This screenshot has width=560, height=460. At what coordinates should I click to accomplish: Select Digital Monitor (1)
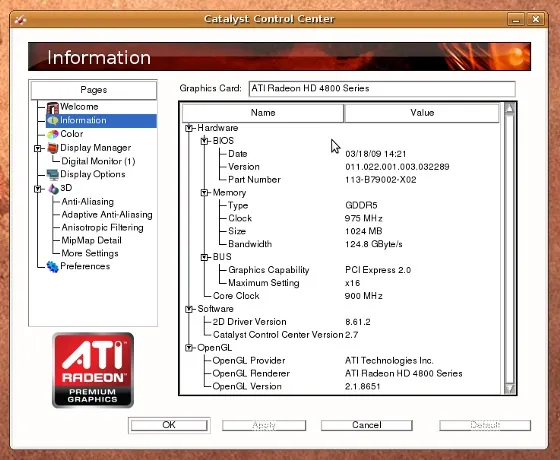(98, 161)
